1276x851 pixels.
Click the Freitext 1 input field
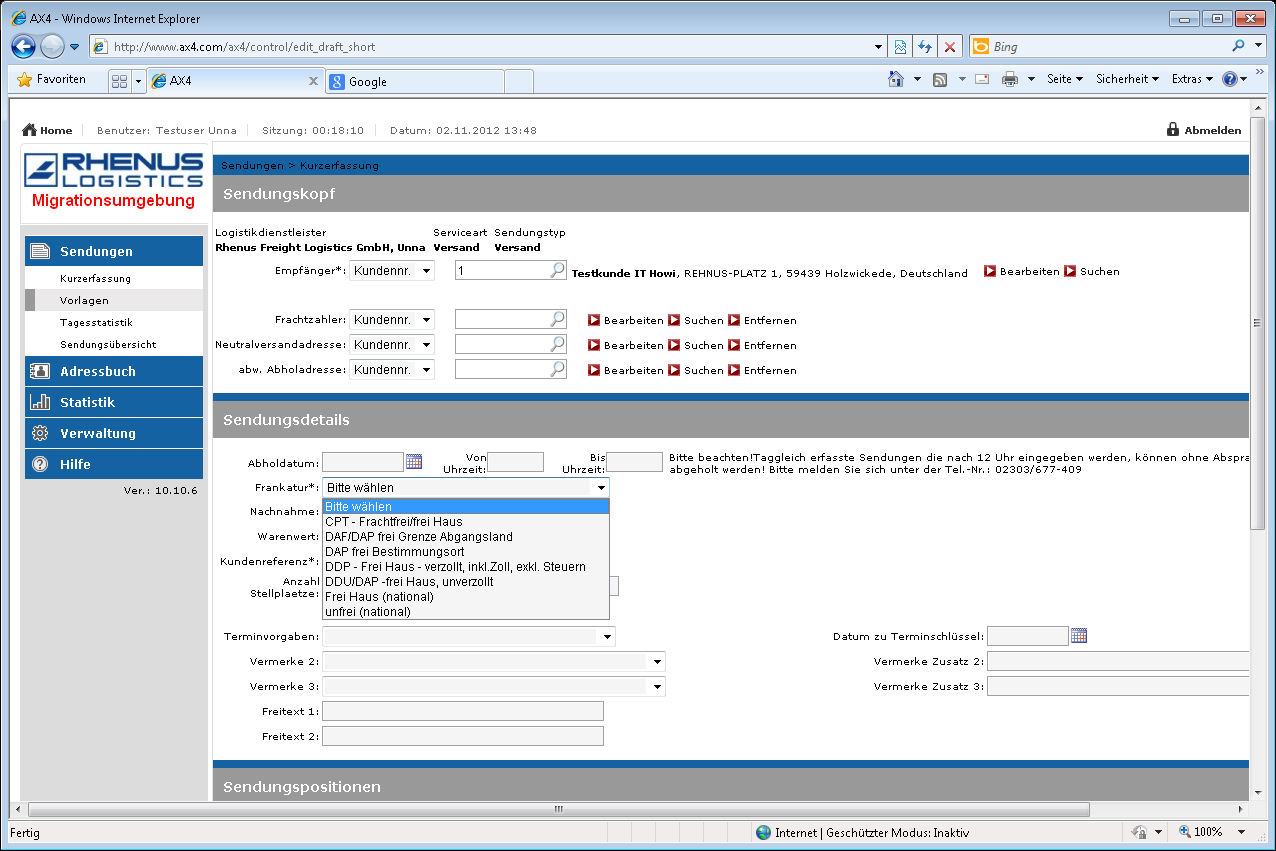463,711
